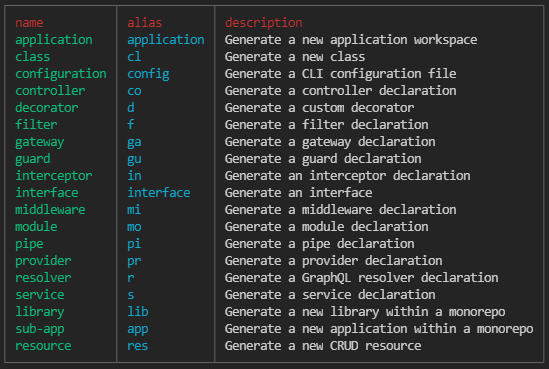This screenshot has height=369, width=549.
Task: Click the 'co' alias
Action: 134,91
